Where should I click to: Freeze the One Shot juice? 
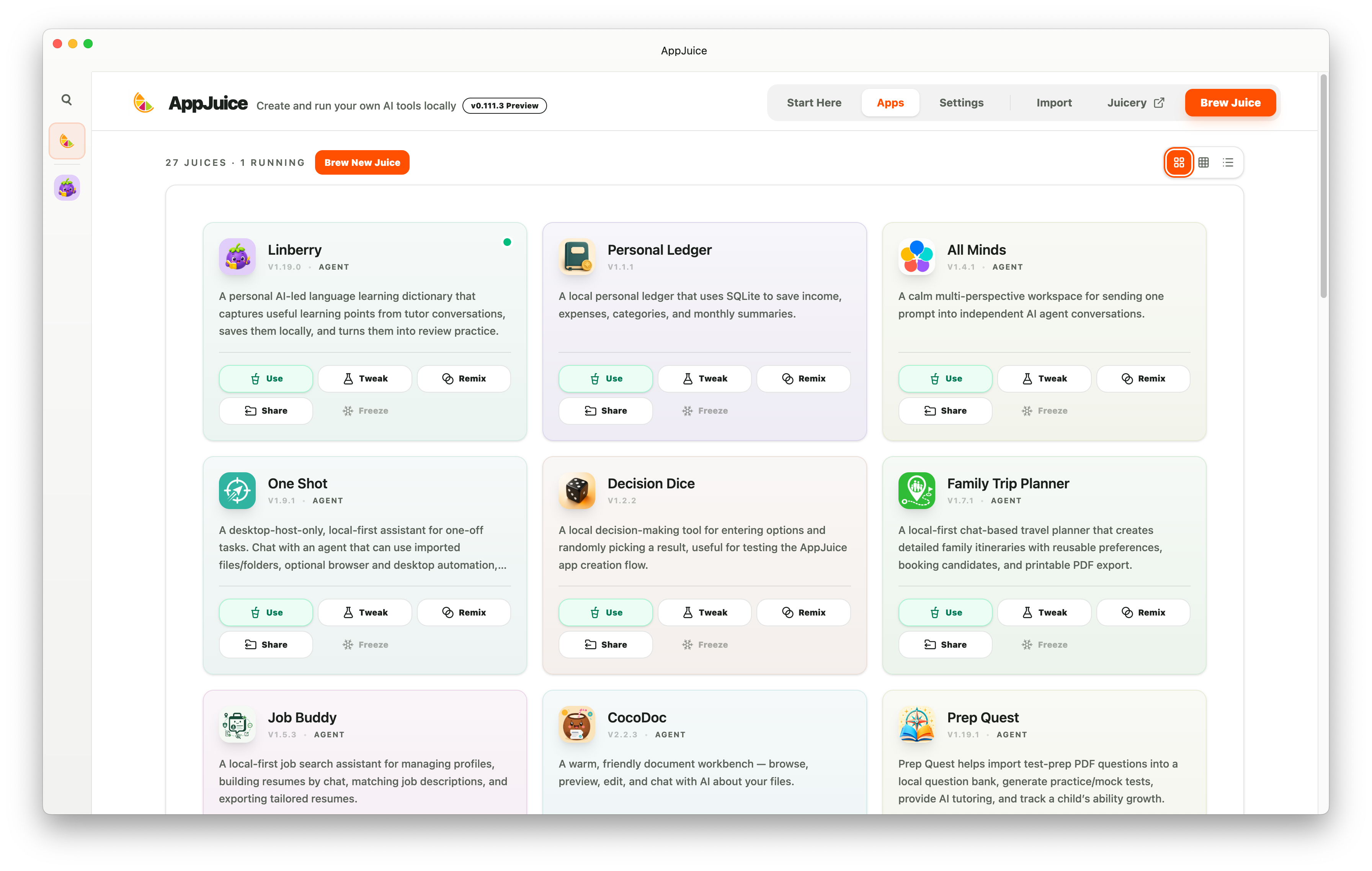point(365,645)
